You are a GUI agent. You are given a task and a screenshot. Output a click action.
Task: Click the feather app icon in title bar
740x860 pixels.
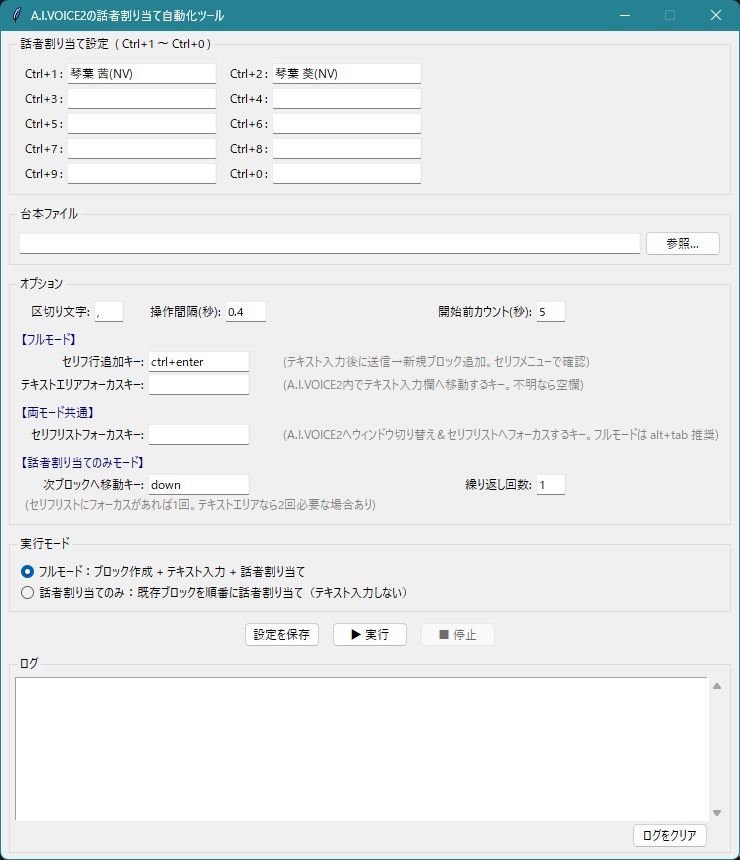tap(17, 15)
